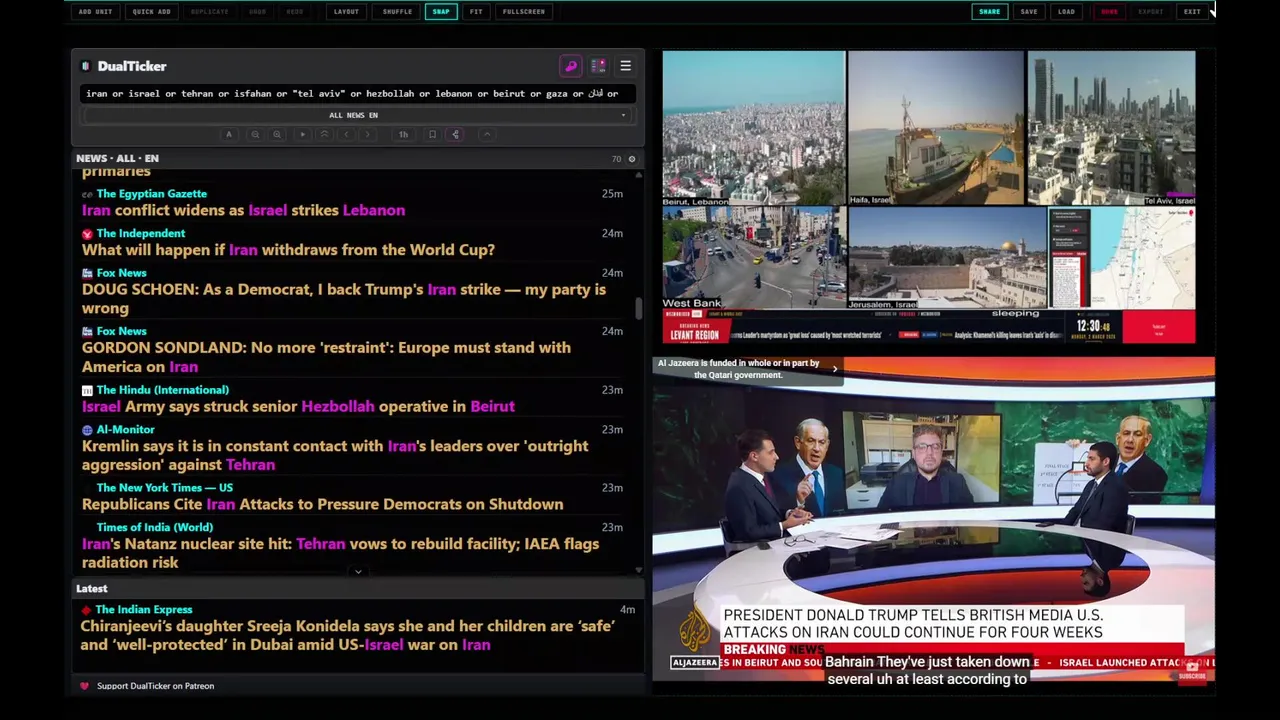Click the SHARE button at top right
Screen dimensions: 1280x720
(989, 11)
